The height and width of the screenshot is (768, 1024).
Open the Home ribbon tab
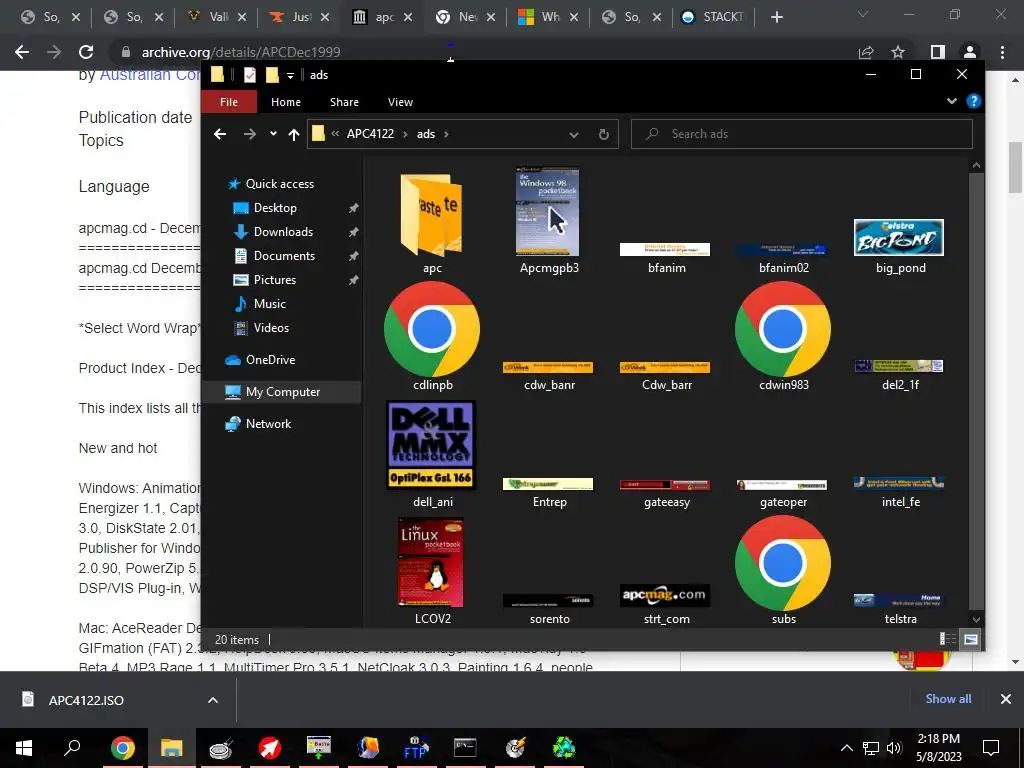click(286, 102)
